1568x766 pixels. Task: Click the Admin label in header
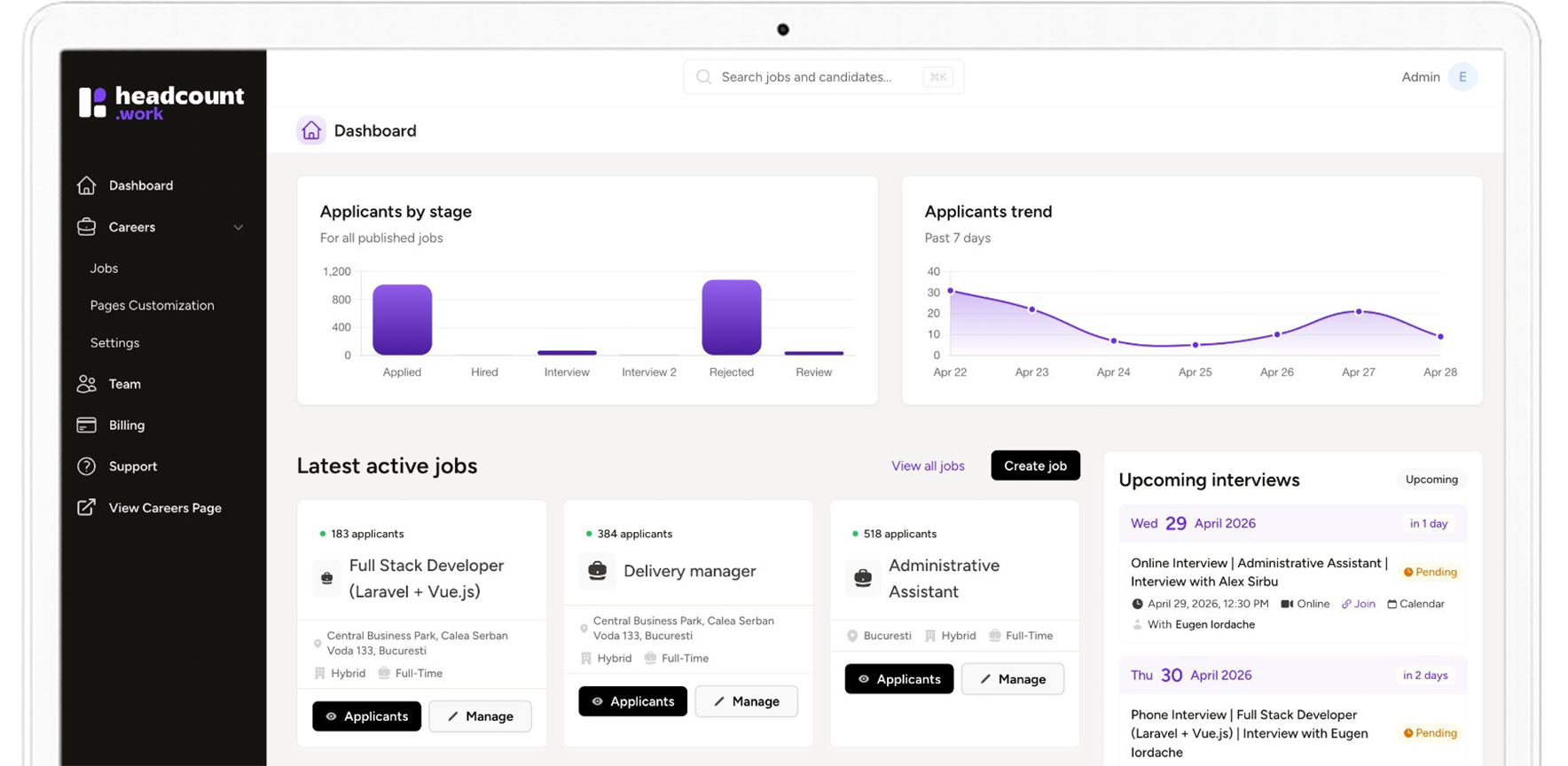point(1420,77)
